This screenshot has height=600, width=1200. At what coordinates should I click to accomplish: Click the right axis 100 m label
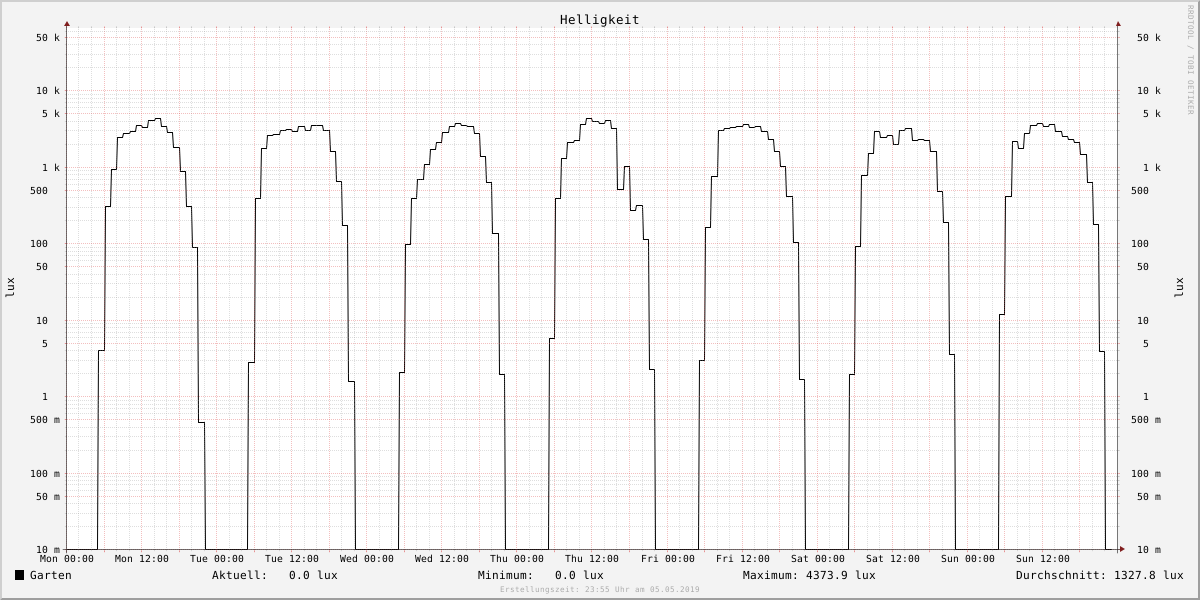(1146, 474)
